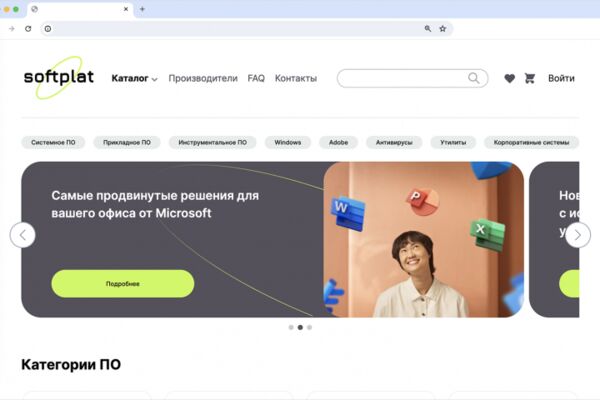Screen dimensions: 600x400
Task: Open the browser zoom magnifier icon
Action: [x=428, y=29]
